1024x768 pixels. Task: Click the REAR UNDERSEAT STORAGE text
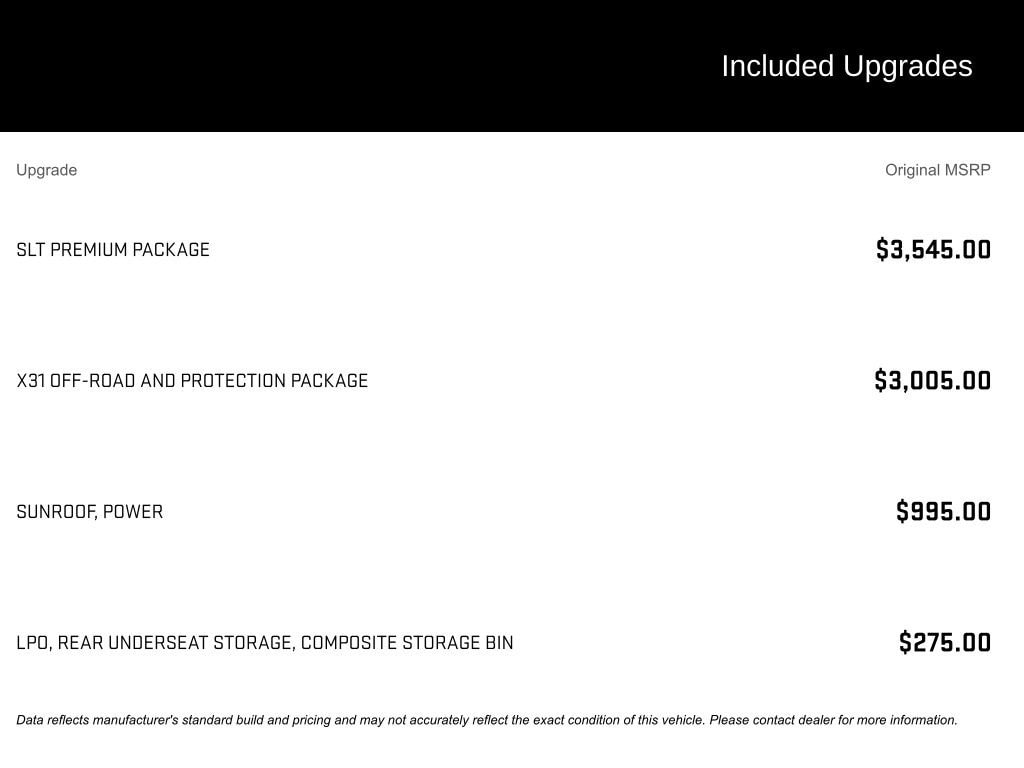point(175,643)
